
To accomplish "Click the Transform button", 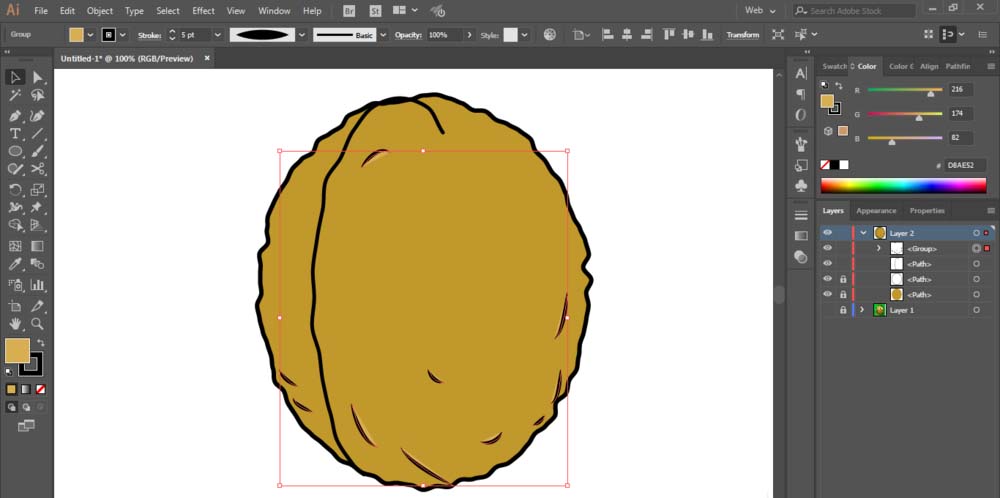I will coord(743,34).
